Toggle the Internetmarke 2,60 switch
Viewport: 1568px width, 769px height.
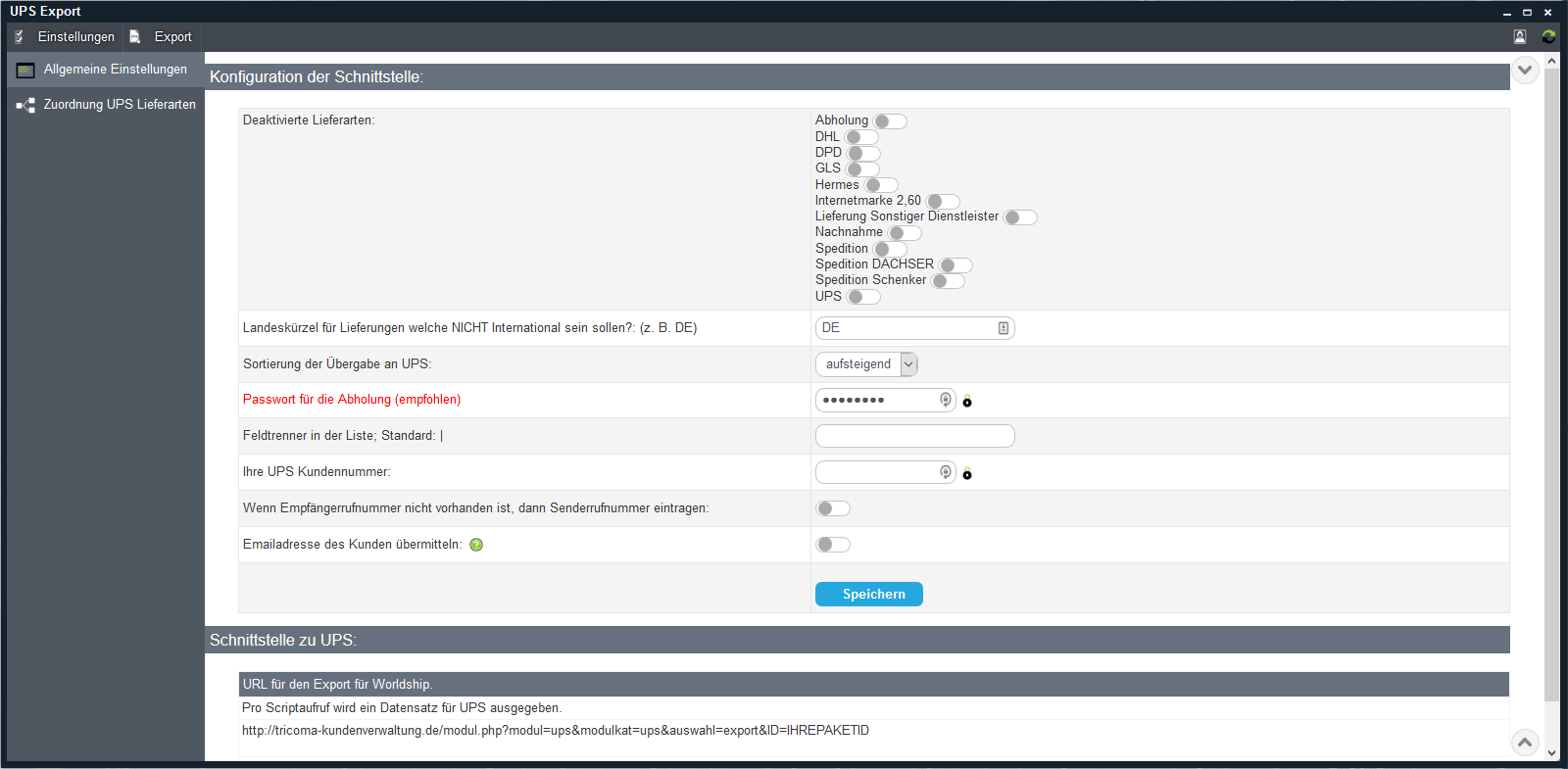943,202
